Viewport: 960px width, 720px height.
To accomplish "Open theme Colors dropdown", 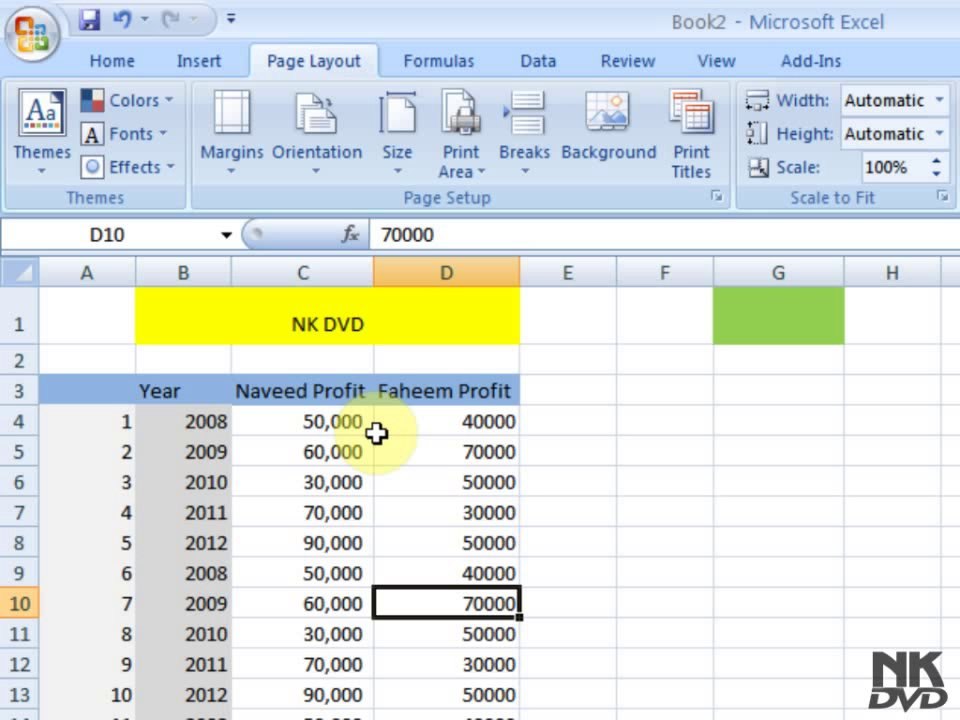I will (x=127, y=100).
